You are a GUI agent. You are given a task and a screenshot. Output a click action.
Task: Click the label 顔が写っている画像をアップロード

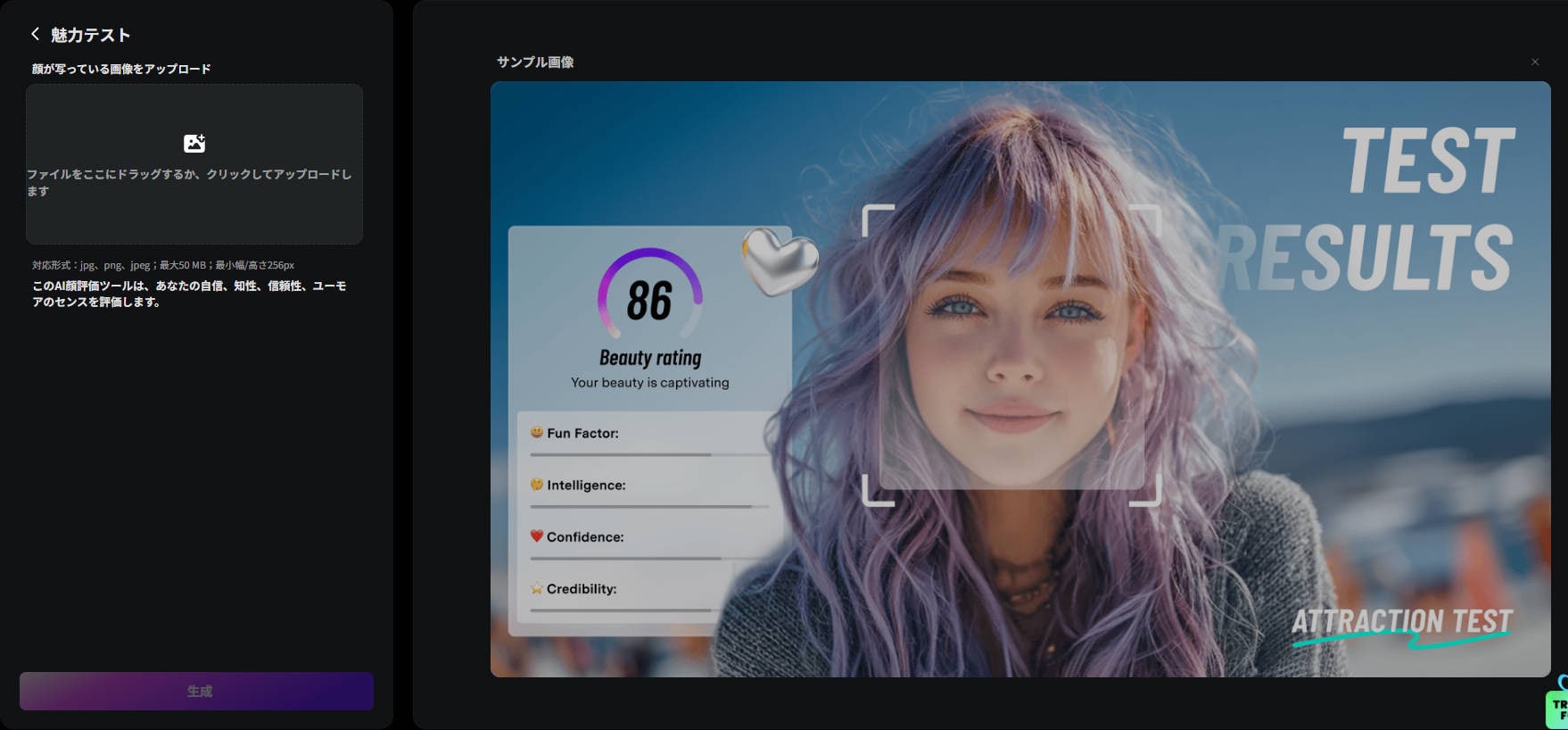(x=121, y=69)
